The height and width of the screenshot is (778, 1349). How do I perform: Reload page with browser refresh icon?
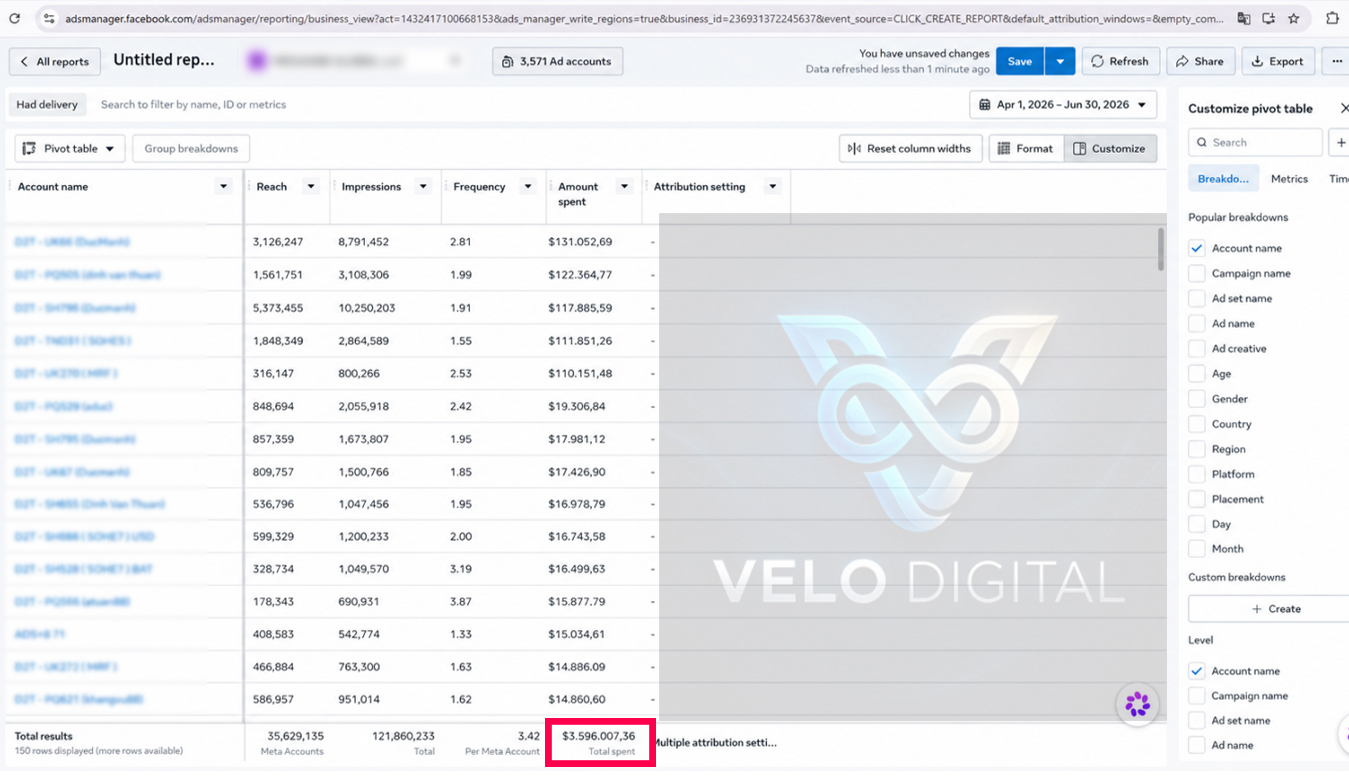(15, 18)
